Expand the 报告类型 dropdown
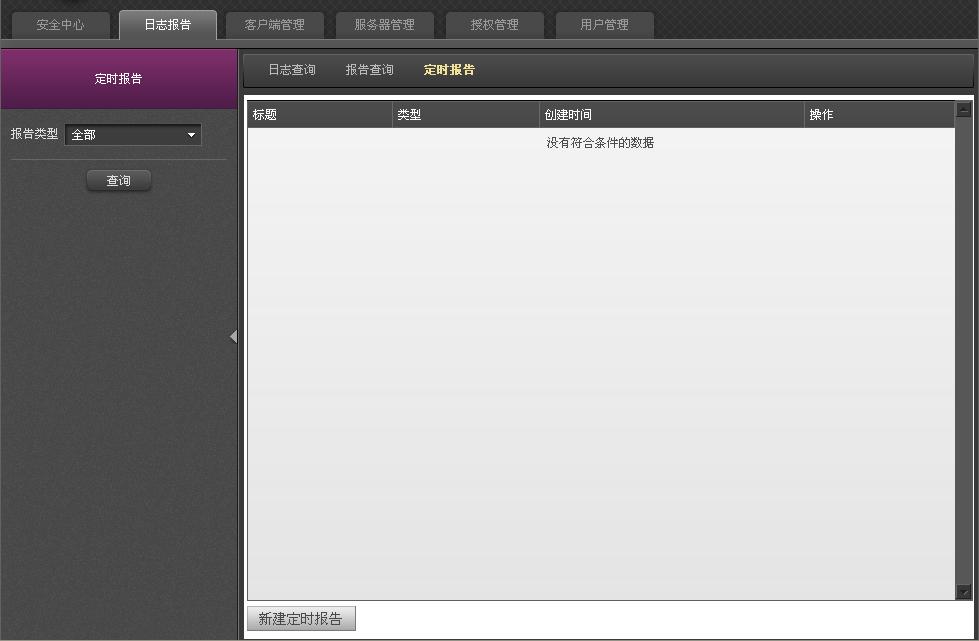 133,135
